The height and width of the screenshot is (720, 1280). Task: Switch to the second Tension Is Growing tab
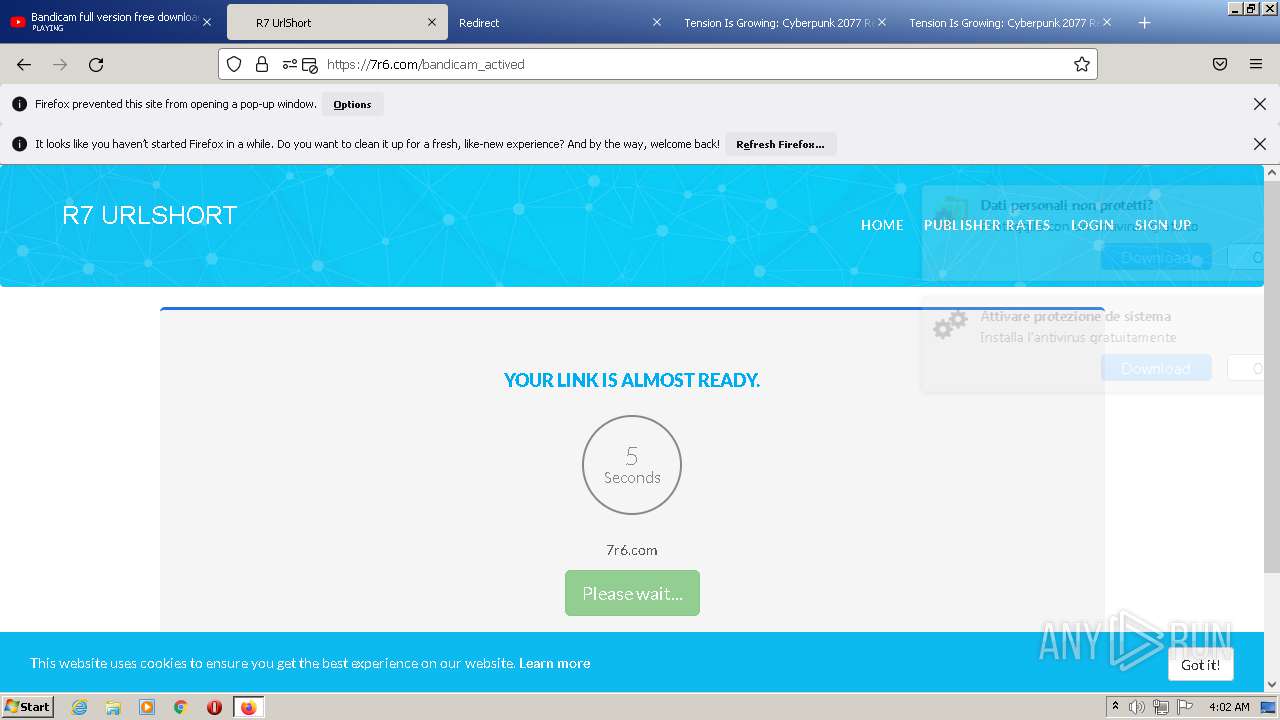[x=1010, y=22]
